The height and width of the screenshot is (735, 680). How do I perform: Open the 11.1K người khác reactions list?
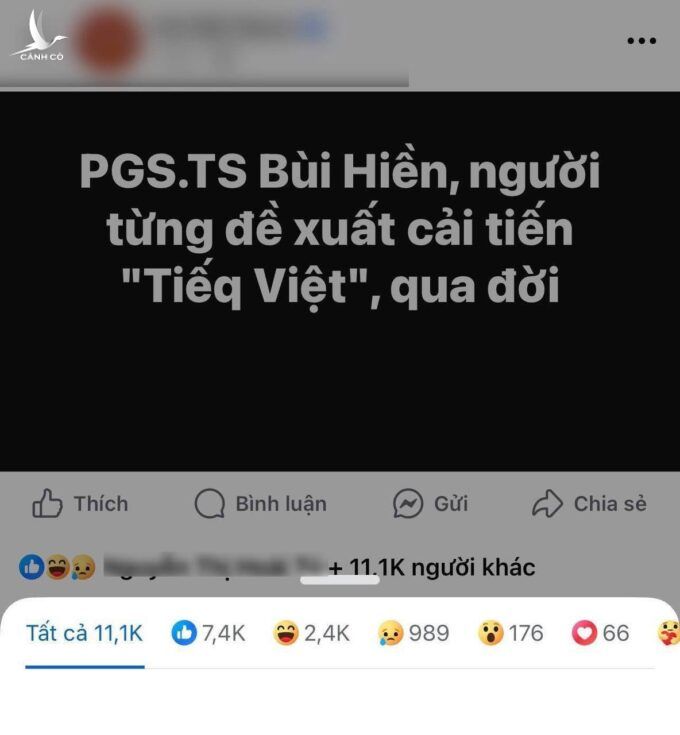[432, 567]
